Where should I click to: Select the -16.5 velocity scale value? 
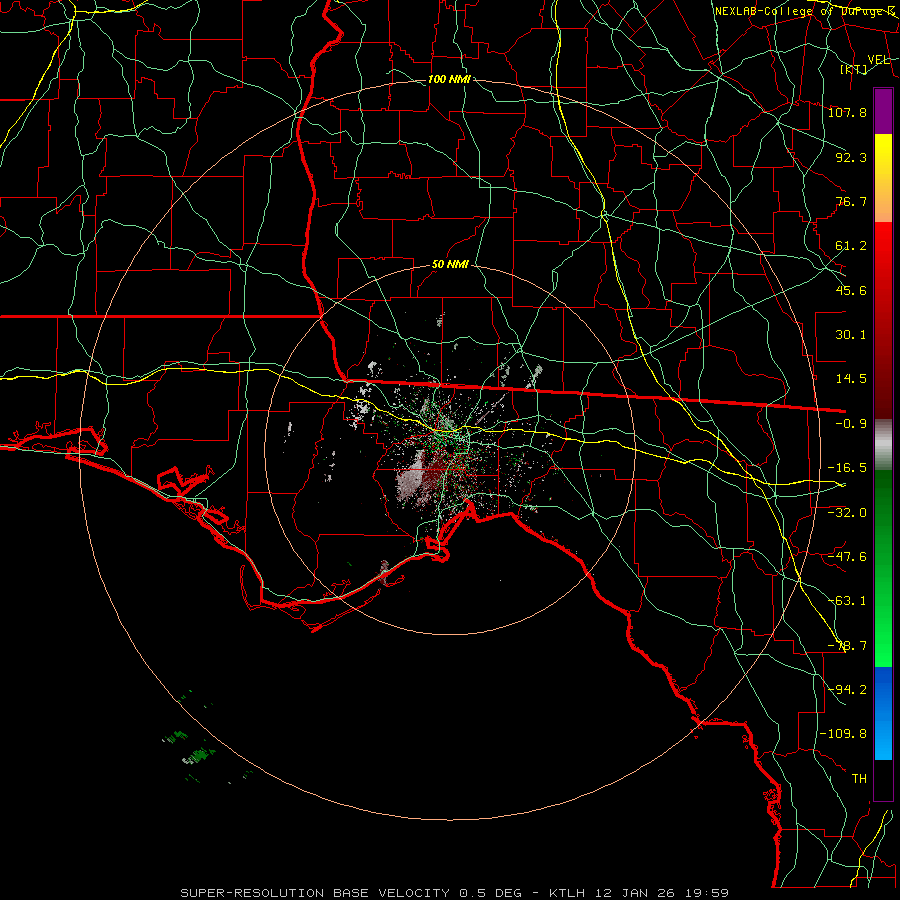pyautogui.click(x=847, y=468)
